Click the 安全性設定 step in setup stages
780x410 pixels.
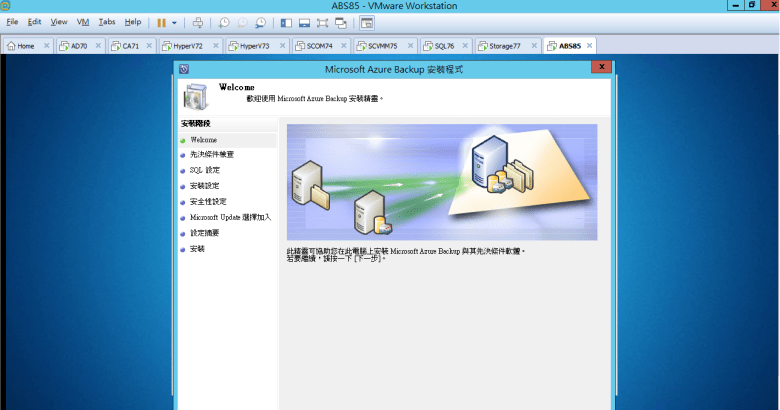click(x=208, y=201)
